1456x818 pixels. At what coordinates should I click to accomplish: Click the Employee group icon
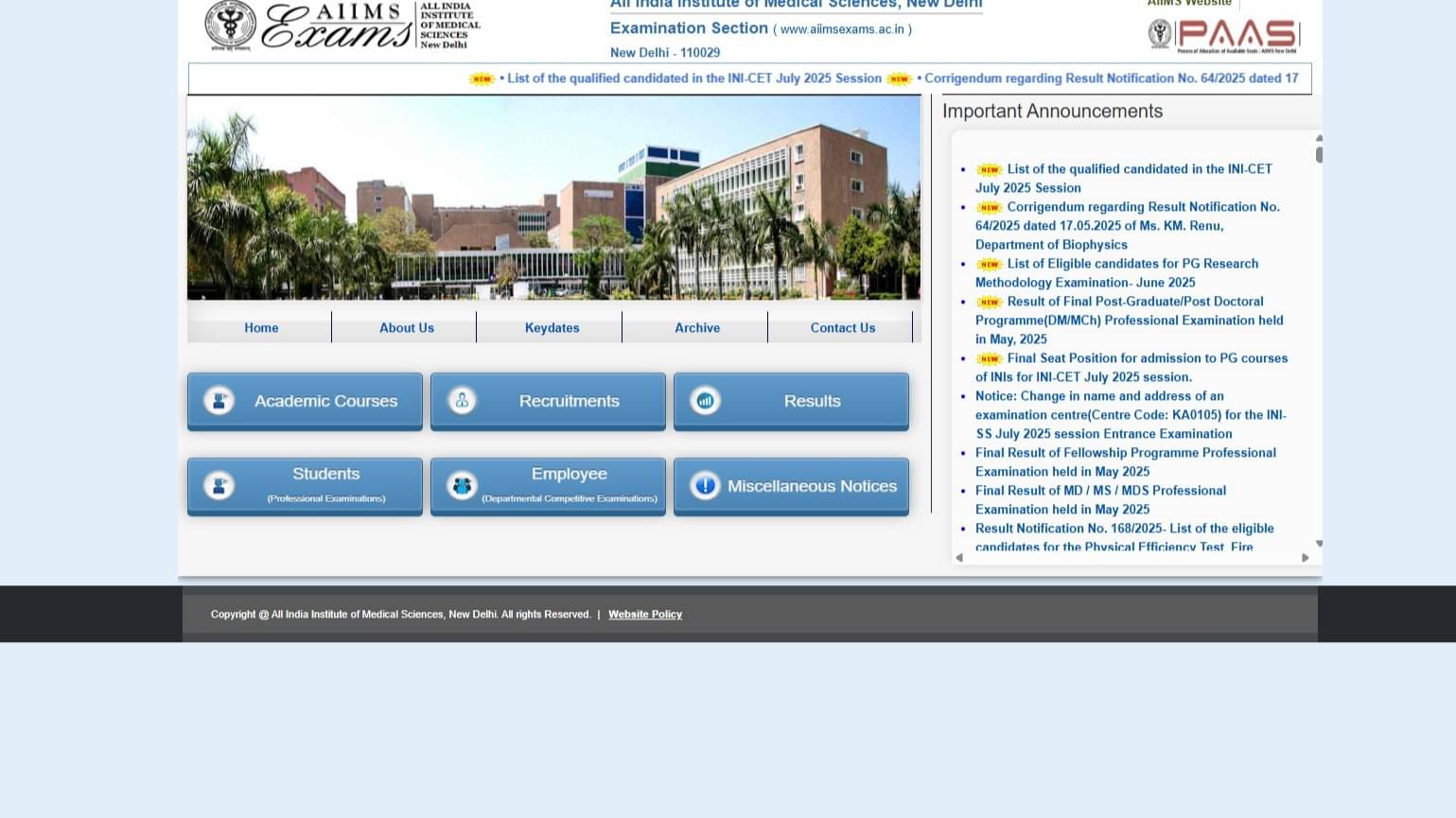click(x=462, y=485)
